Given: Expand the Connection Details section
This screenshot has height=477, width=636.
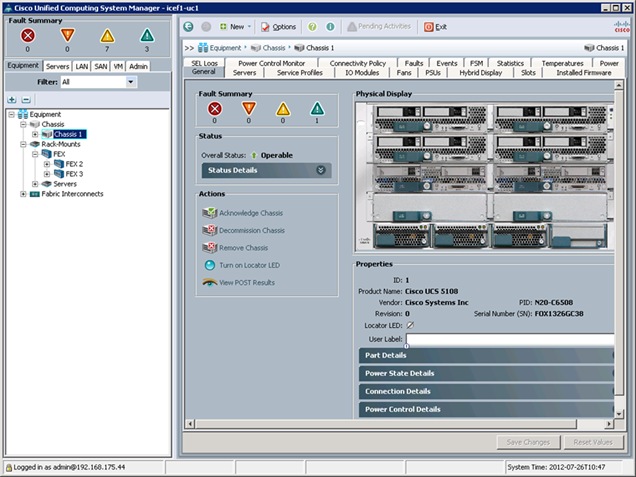Looking at the screenshot, I should tap(486, 391).
